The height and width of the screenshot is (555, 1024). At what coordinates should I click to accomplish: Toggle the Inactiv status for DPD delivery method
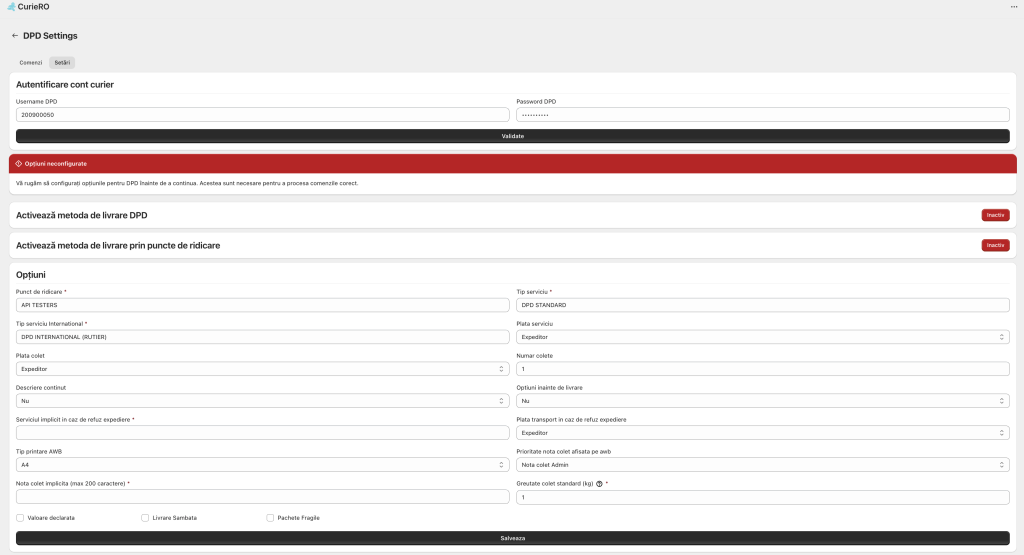click(x=995, y=215)
